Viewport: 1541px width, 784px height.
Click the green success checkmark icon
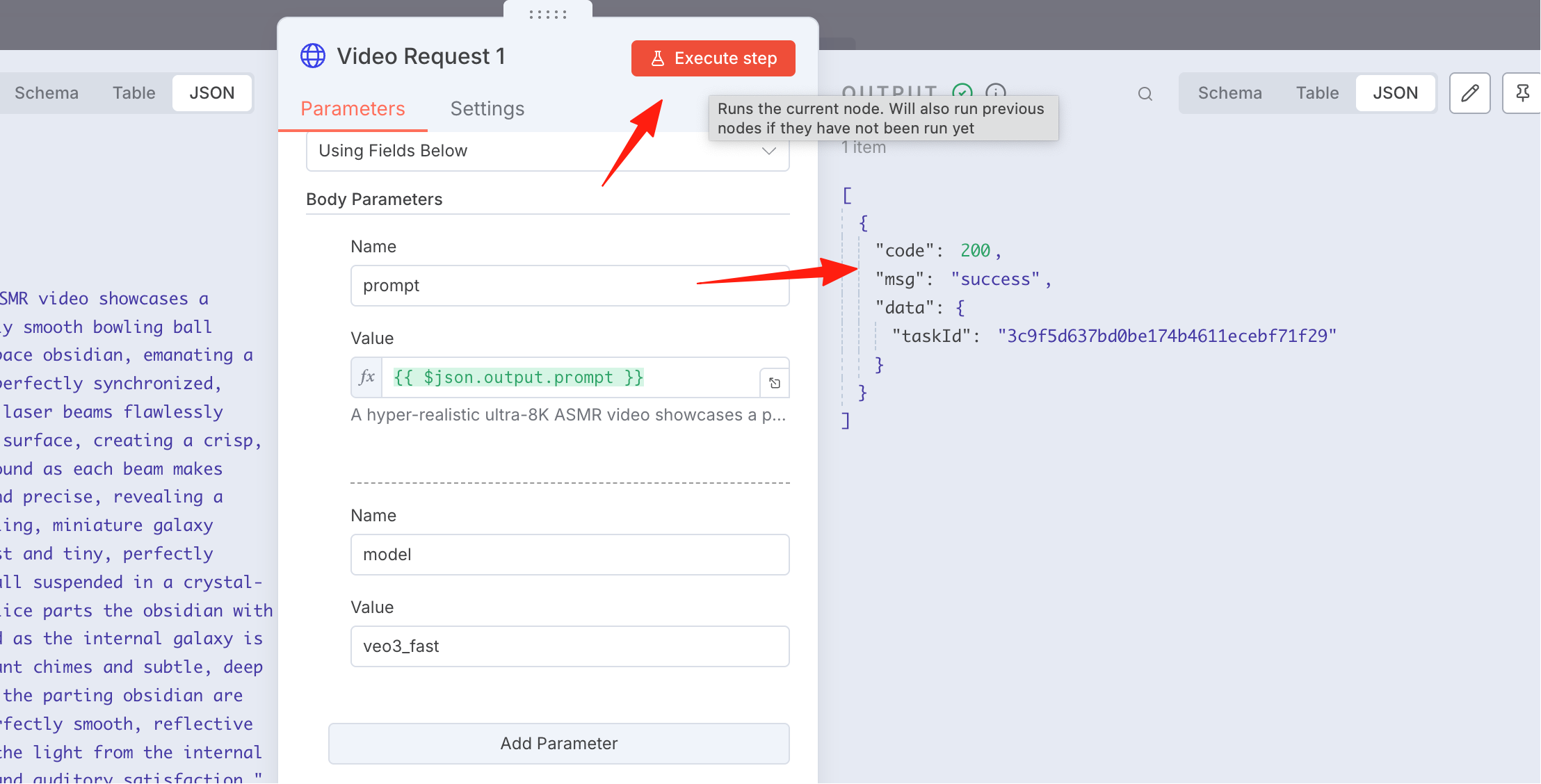[x=962, y=92]
